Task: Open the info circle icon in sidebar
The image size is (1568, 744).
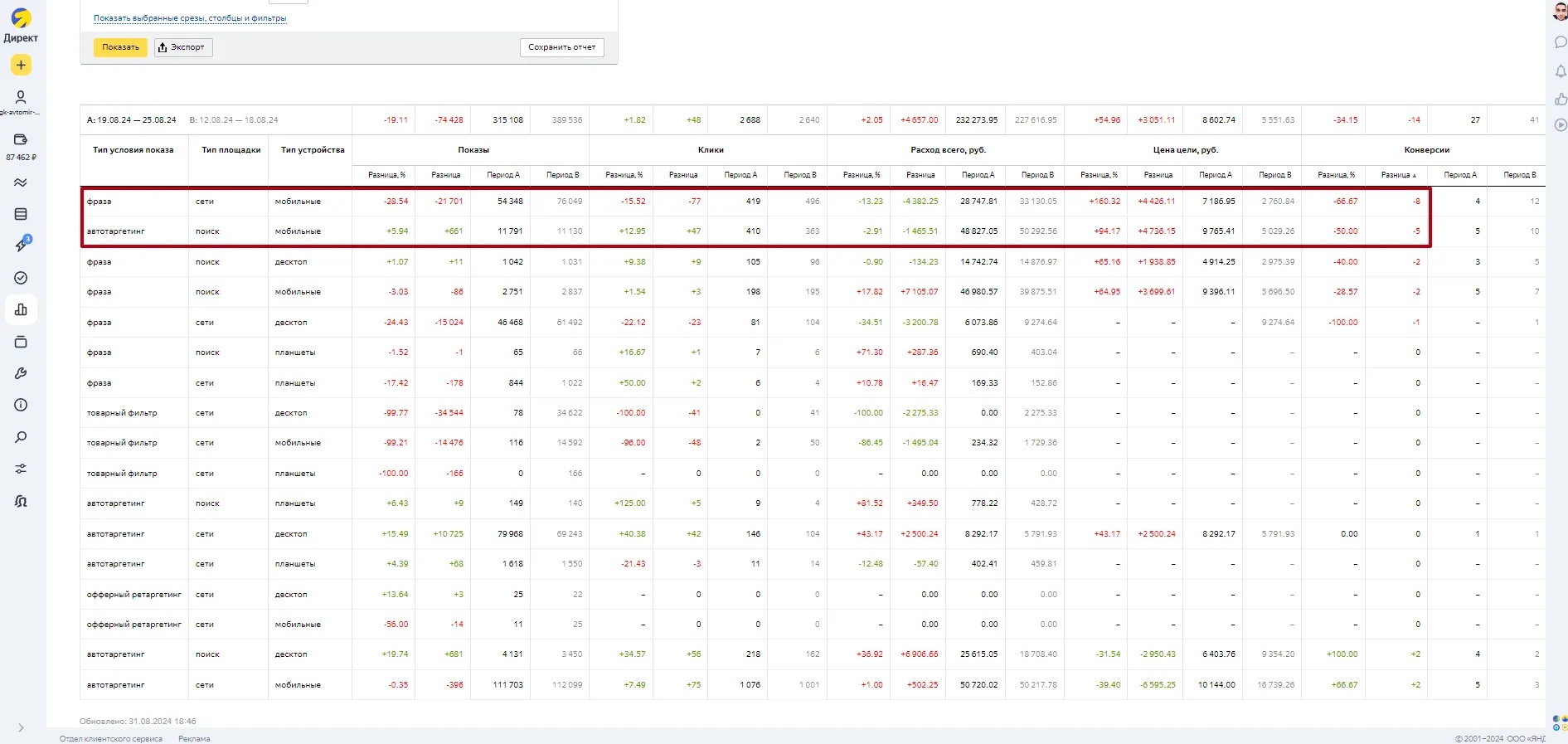Action: (x=21, y=405)
